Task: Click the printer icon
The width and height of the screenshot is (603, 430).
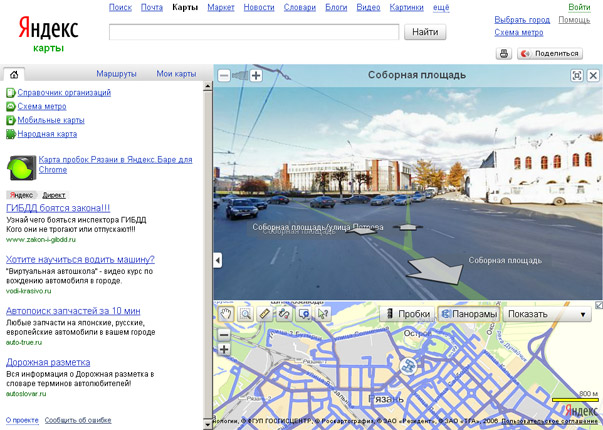Action: tap(505, 54)
